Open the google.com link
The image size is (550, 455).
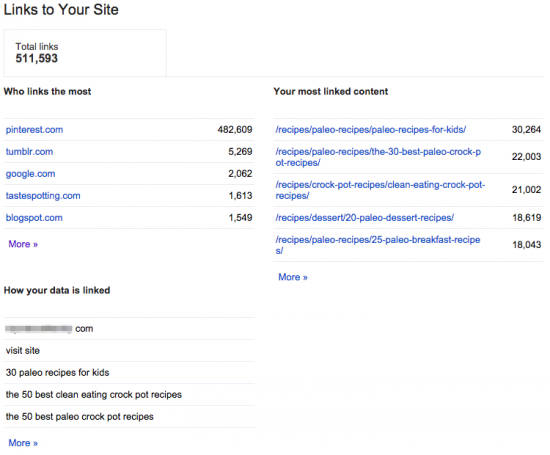(31, 174)
